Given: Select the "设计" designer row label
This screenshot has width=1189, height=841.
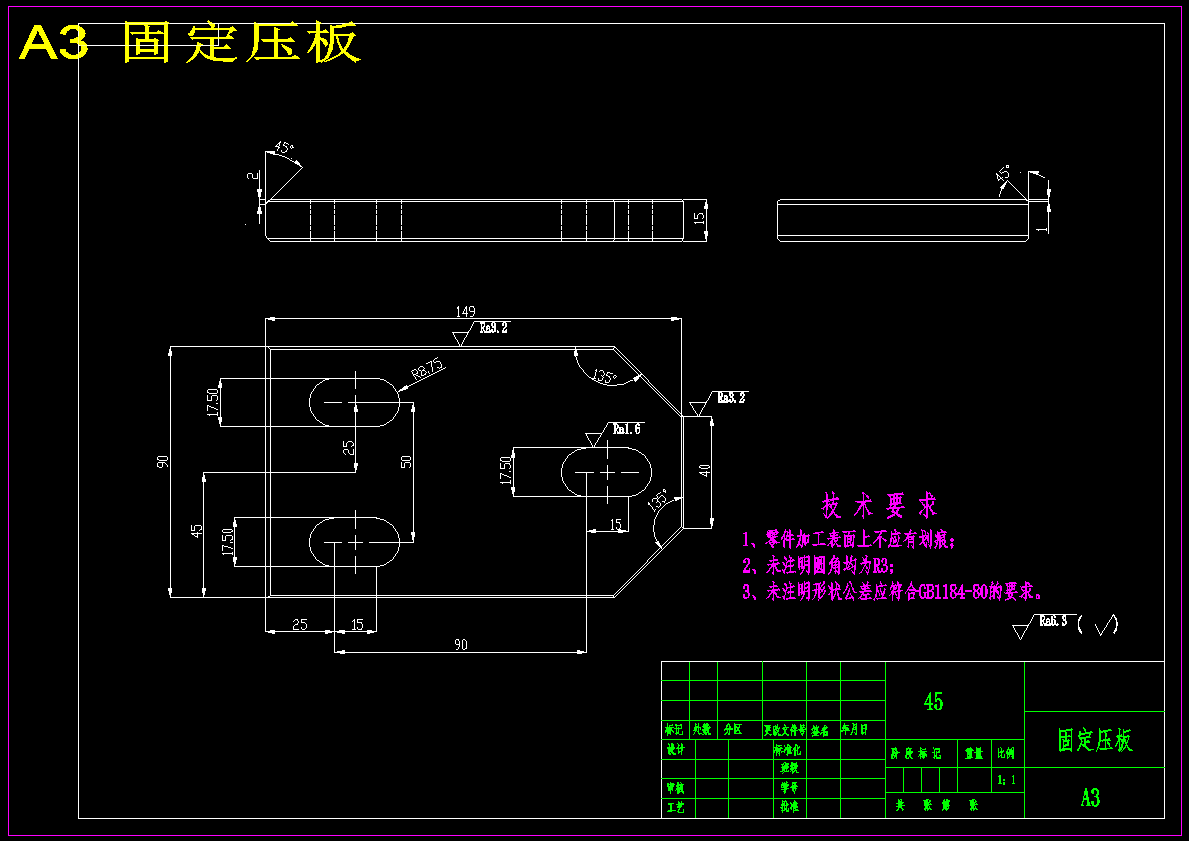Looking at the screenshot, I should (675, 748).
